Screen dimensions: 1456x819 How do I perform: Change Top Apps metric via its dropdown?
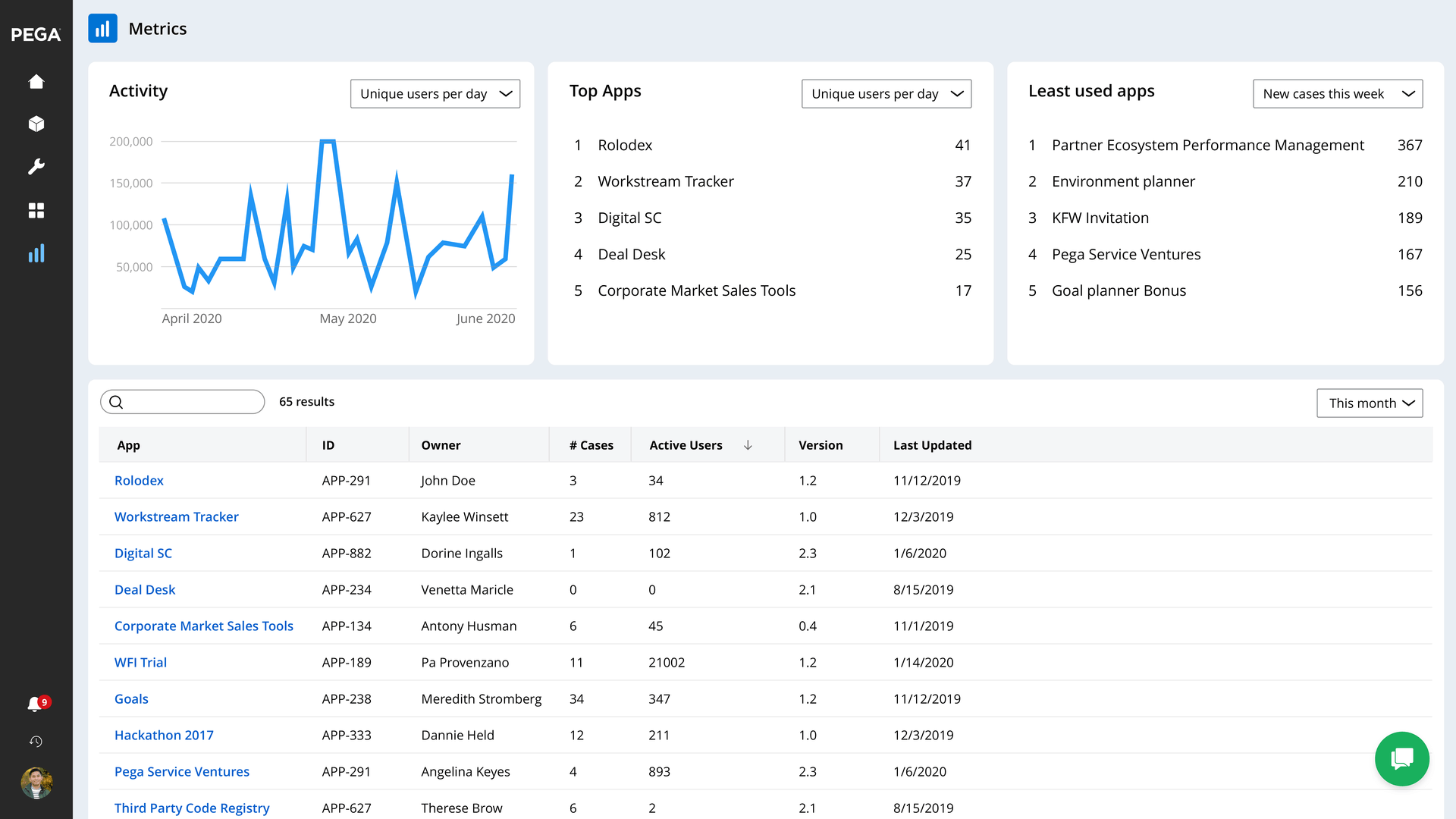click(886, 93)
